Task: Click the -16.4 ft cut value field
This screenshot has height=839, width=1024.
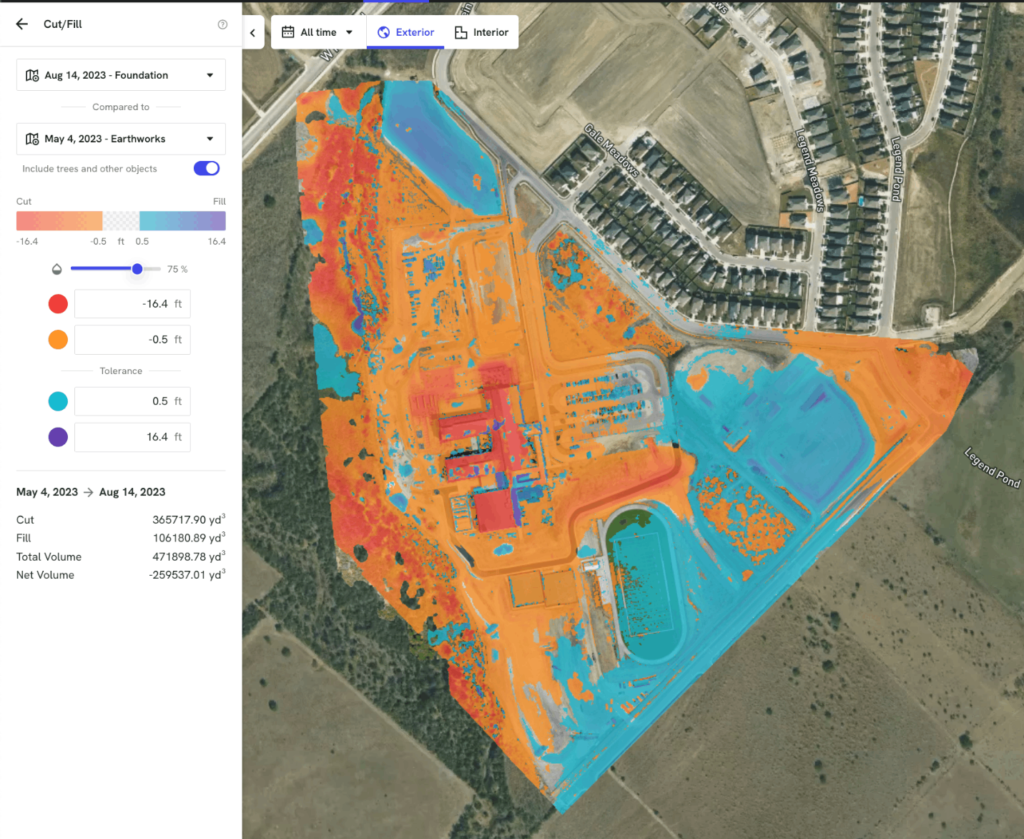Action: tap(132, 304)
